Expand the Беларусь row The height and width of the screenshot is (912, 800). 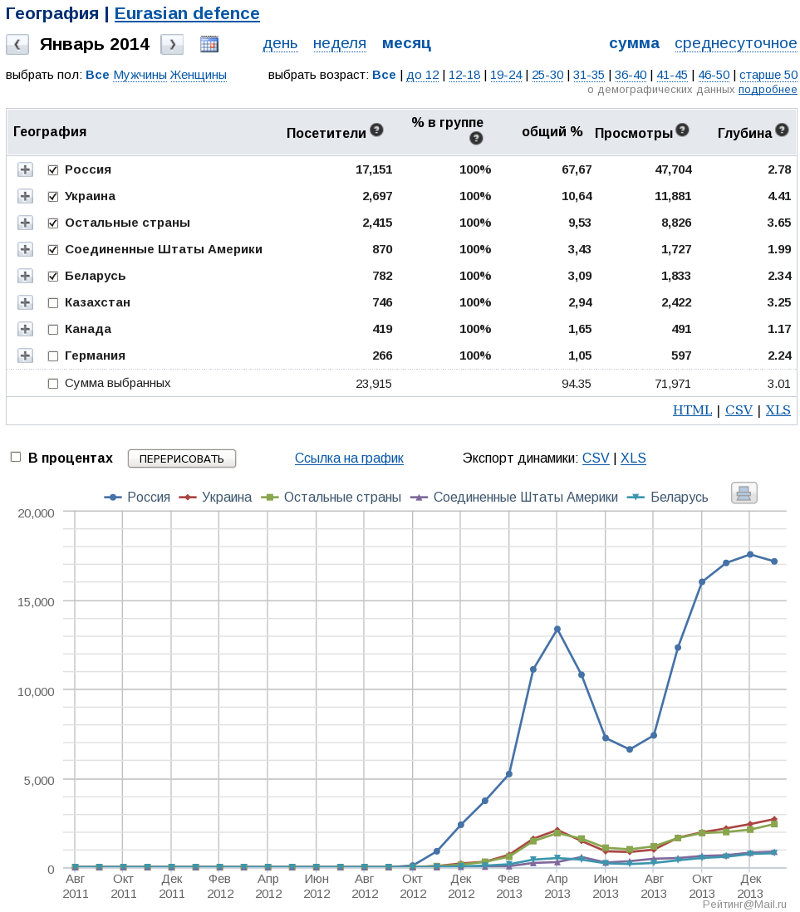click(24, 276)
